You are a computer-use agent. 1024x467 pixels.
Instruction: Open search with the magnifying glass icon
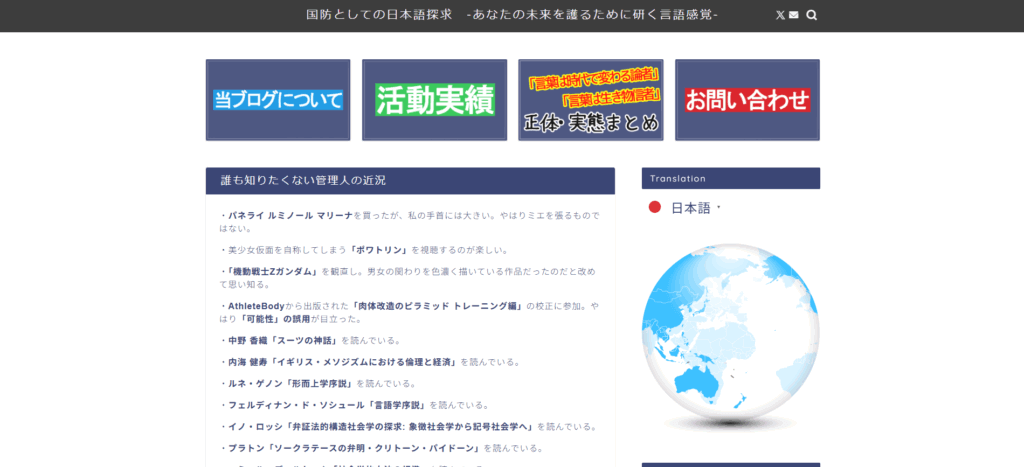tap(811, 15)
